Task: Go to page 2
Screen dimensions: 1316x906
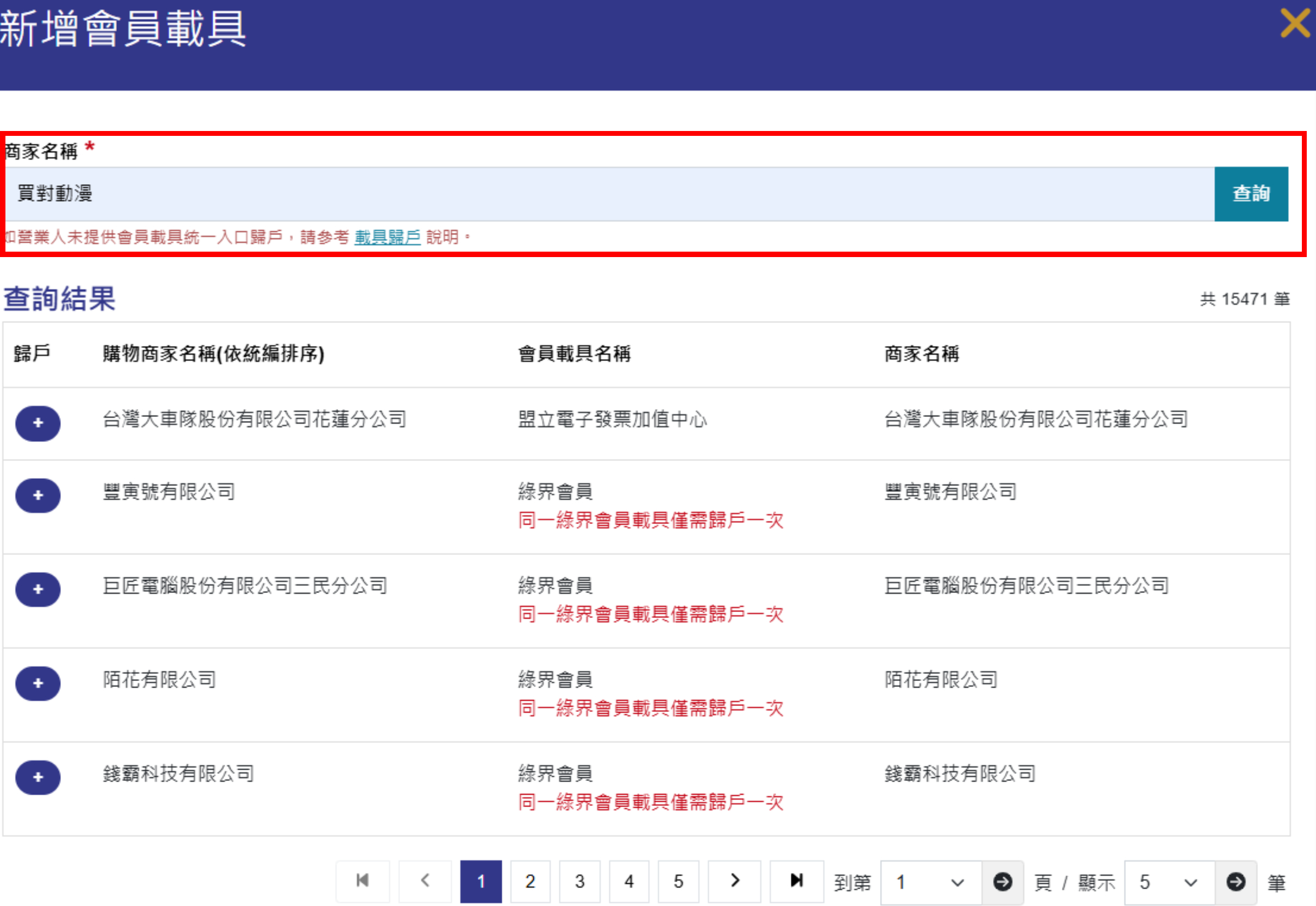Action: tap(531, 881)
